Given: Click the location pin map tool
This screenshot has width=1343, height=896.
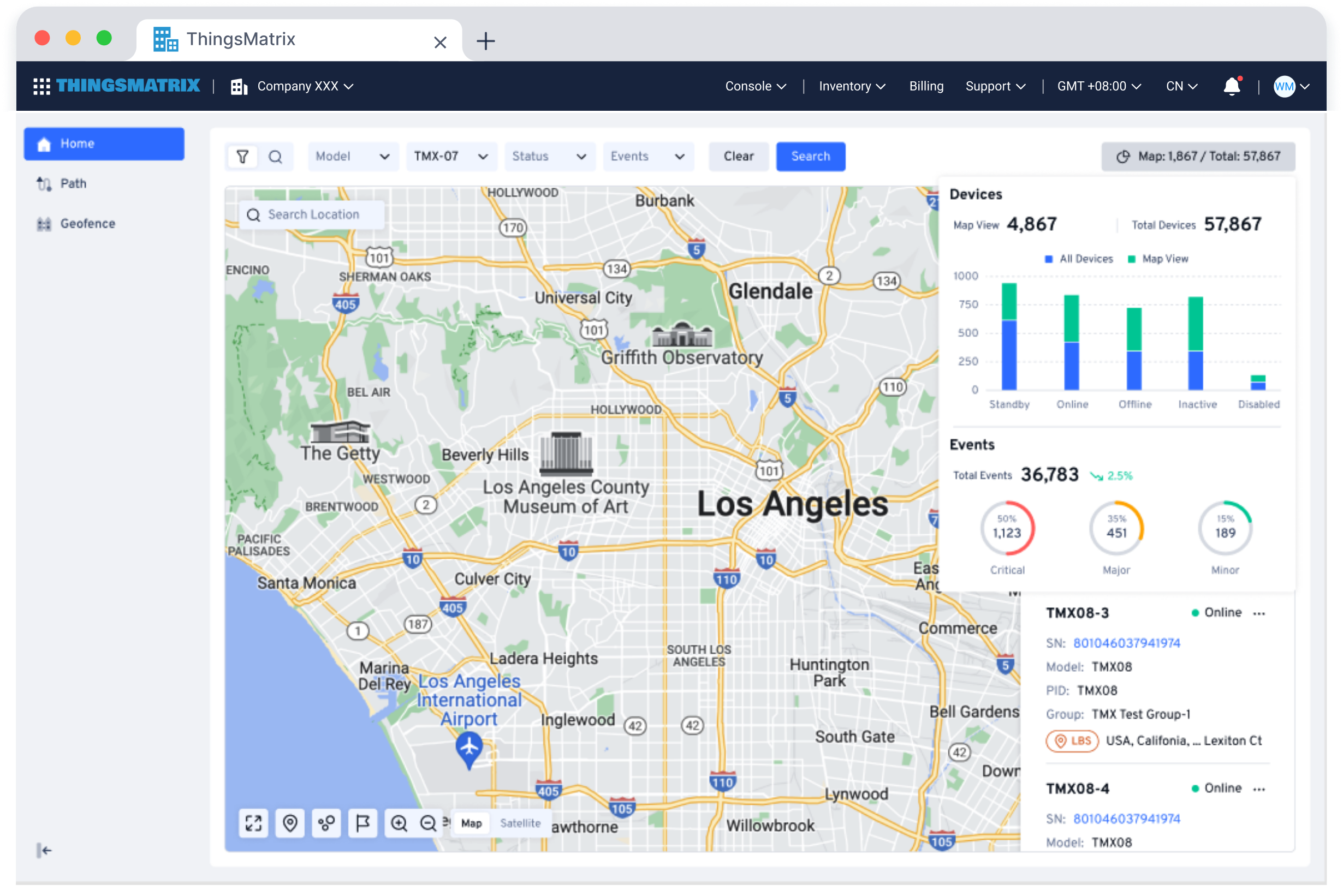Looking at the screenshot, I should (290, 823).
